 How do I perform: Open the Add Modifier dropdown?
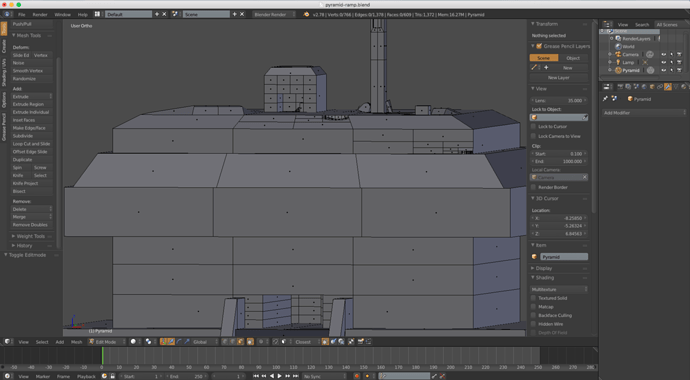[x=644, y=113]
